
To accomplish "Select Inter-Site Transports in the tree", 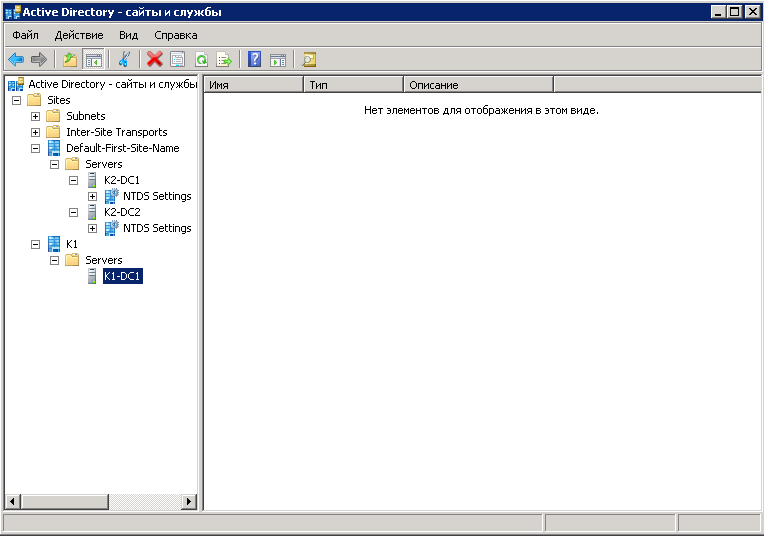I will pos(117,132).
